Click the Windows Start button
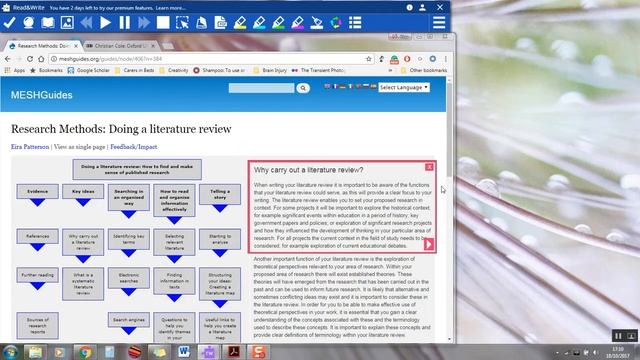The image size is (640, 360). click(x=11, y=352)
